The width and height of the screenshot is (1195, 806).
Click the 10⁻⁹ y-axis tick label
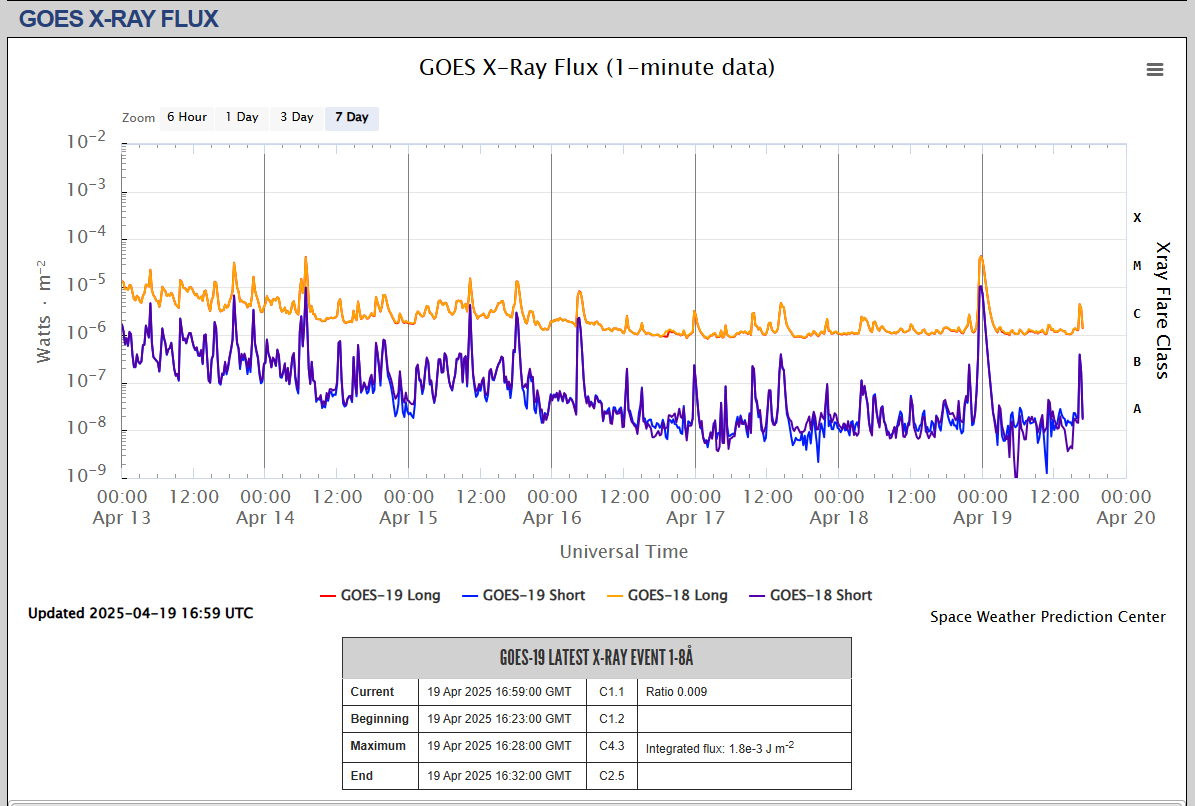(86, 475)
